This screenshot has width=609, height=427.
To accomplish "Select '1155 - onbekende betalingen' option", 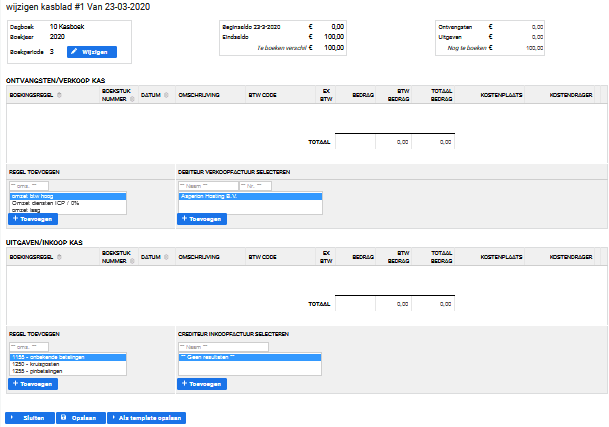I will click(x=68, y=357).
